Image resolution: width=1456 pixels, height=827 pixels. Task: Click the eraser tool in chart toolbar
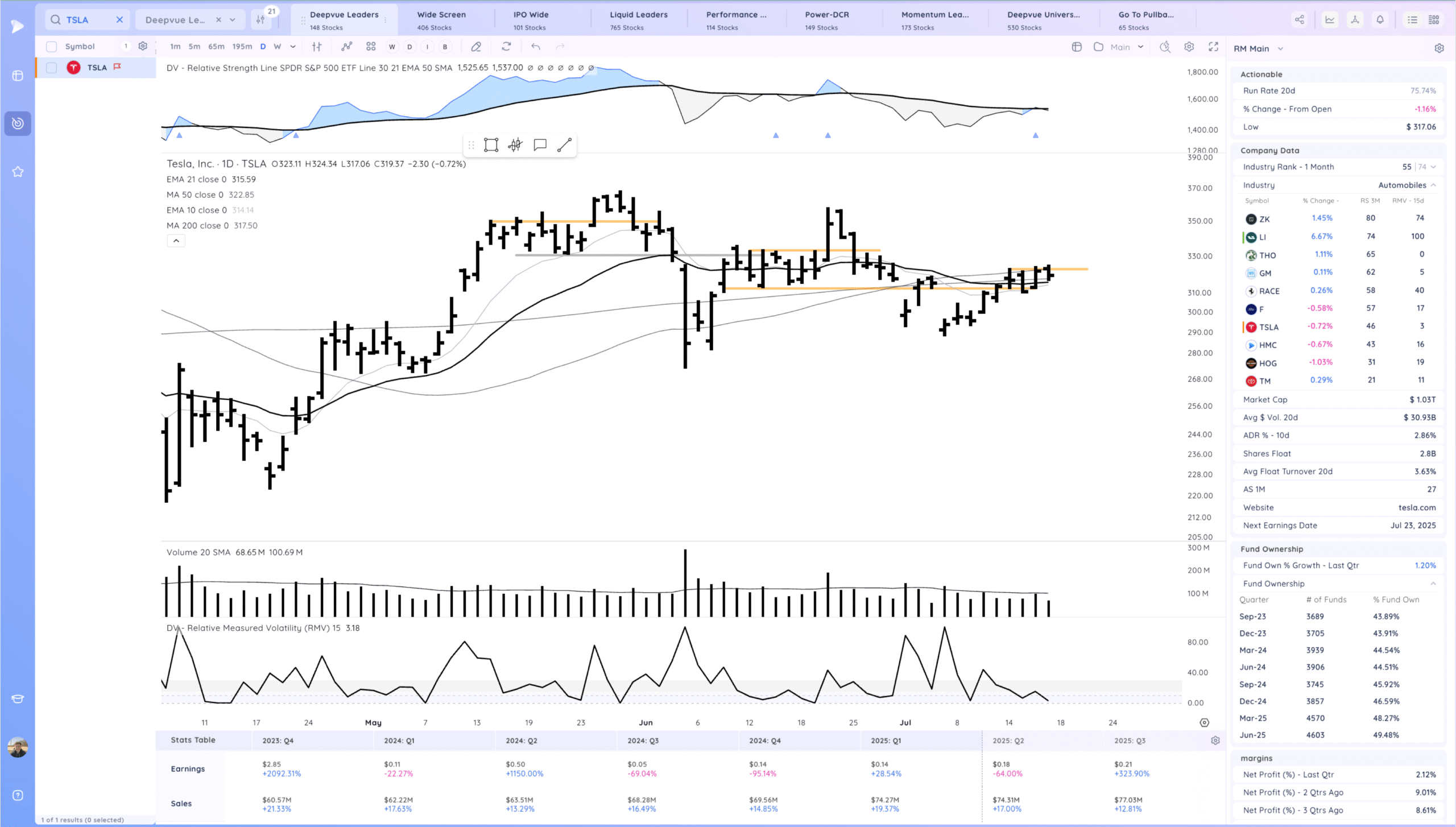(x=476, y=47)
